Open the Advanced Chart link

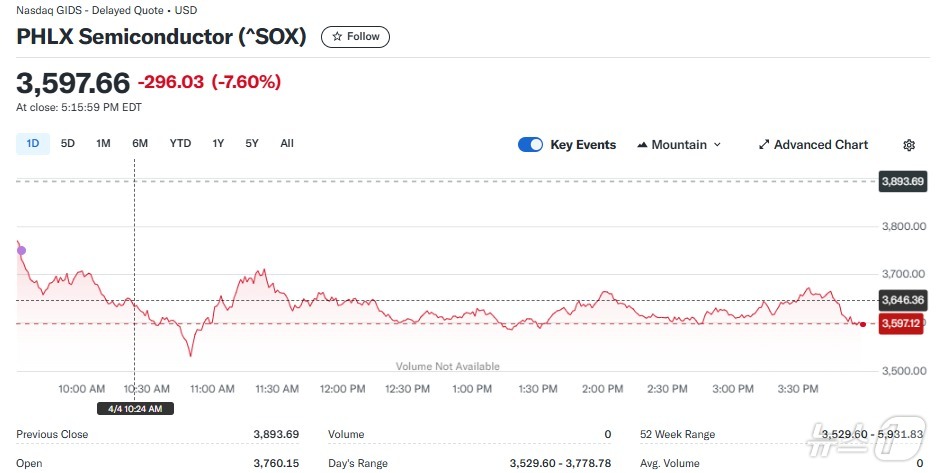(813, 145)
